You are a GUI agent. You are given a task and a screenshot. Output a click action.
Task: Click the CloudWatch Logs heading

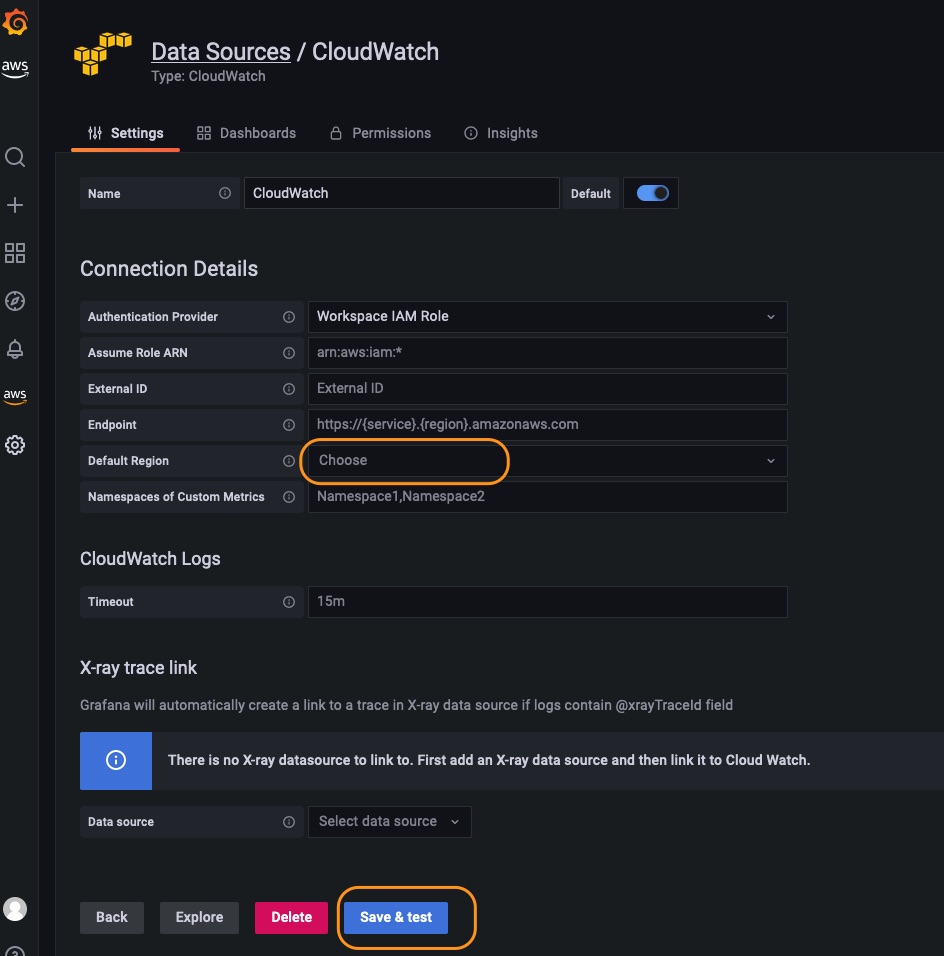click(x=150, y=559)
